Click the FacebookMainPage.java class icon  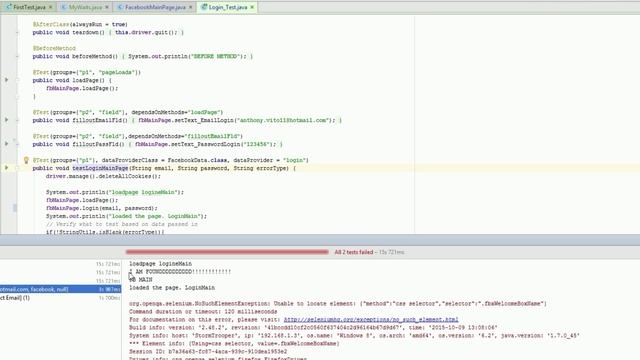pos(120,7)
